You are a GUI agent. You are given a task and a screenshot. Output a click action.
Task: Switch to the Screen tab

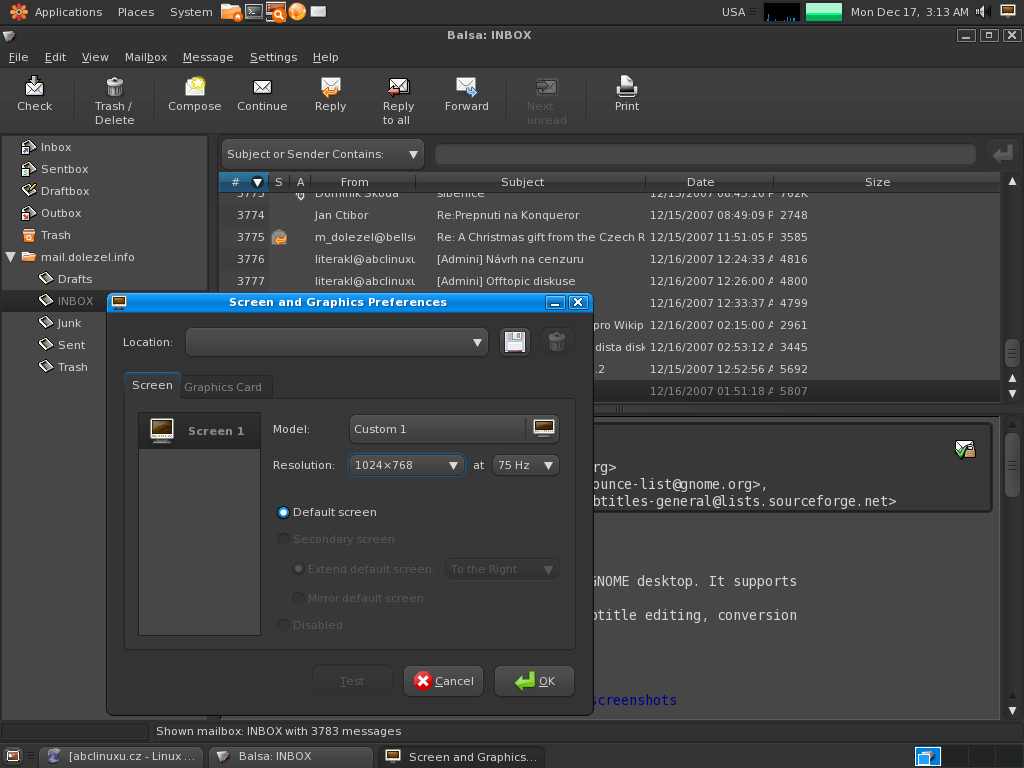(152, 385)
